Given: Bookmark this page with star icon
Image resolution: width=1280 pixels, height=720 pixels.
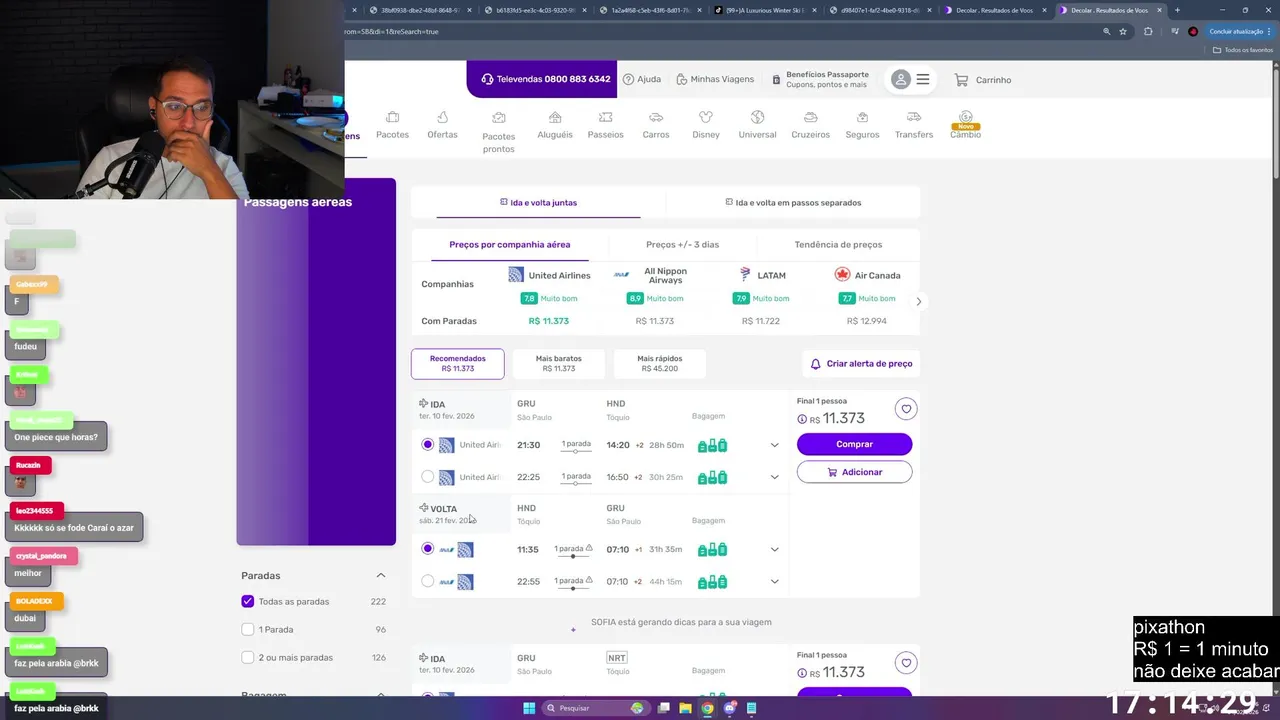Looking at the screenshot, I should [x=1122, y=31].
